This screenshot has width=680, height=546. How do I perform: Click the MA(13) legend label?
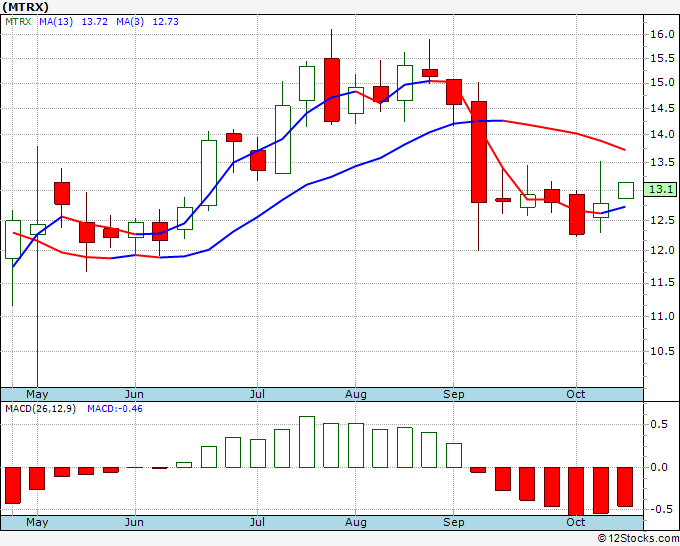point(56,22)
